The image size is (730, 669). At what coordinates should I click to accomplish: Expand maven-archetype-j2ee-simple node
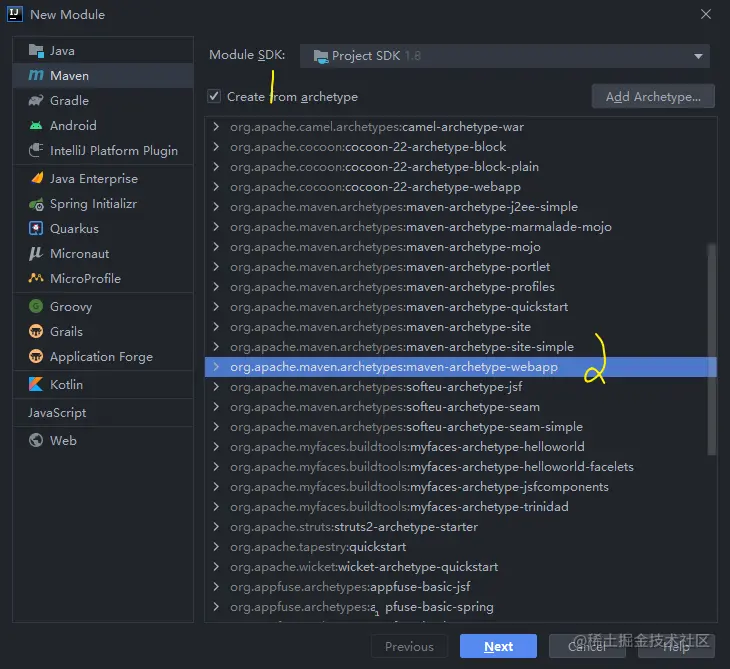[x=216, y=206]
